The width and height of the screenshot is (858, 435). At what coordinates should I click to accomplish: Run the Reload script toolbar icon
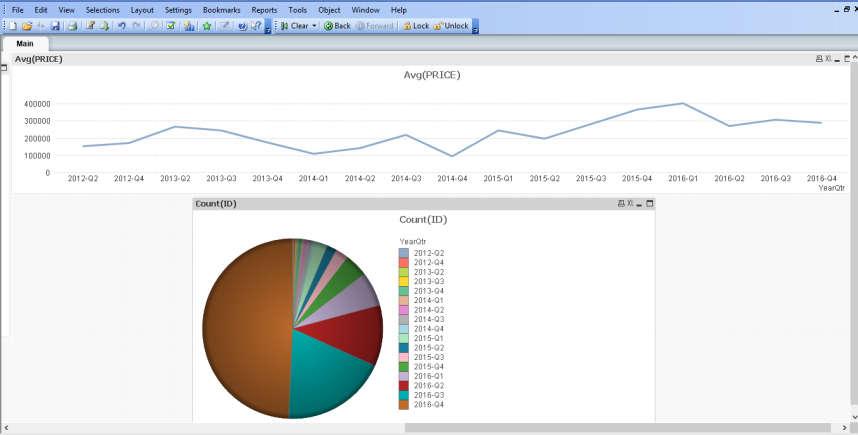pyautogui.click(x=104, y=26)
